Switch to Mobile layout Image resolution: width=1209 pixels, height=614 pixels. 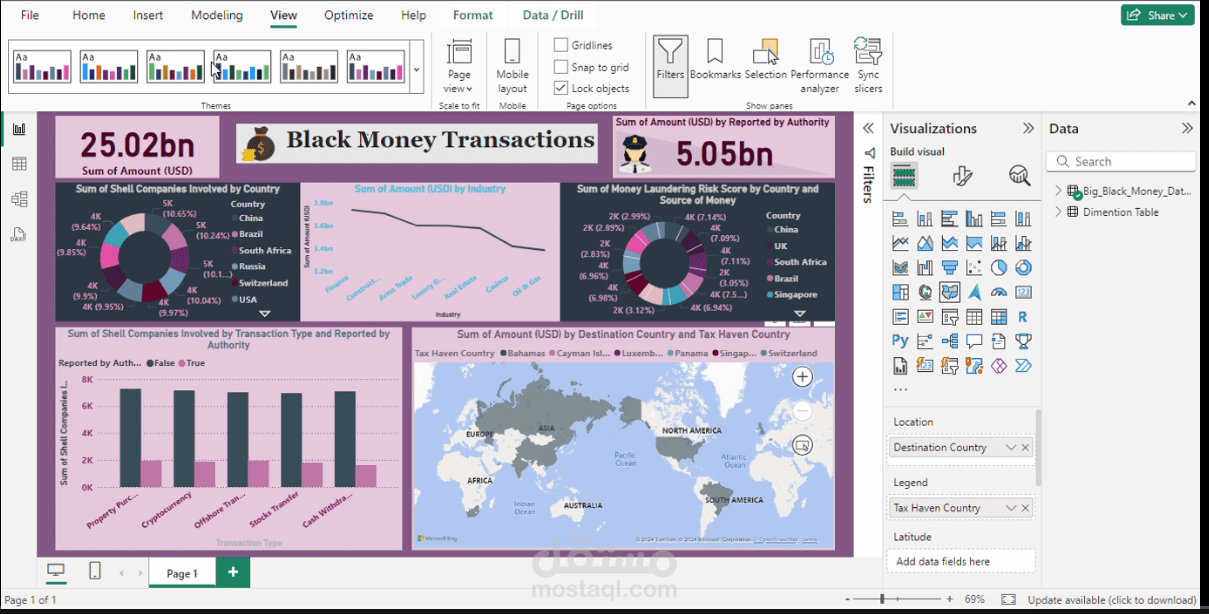tap(512, 66)
